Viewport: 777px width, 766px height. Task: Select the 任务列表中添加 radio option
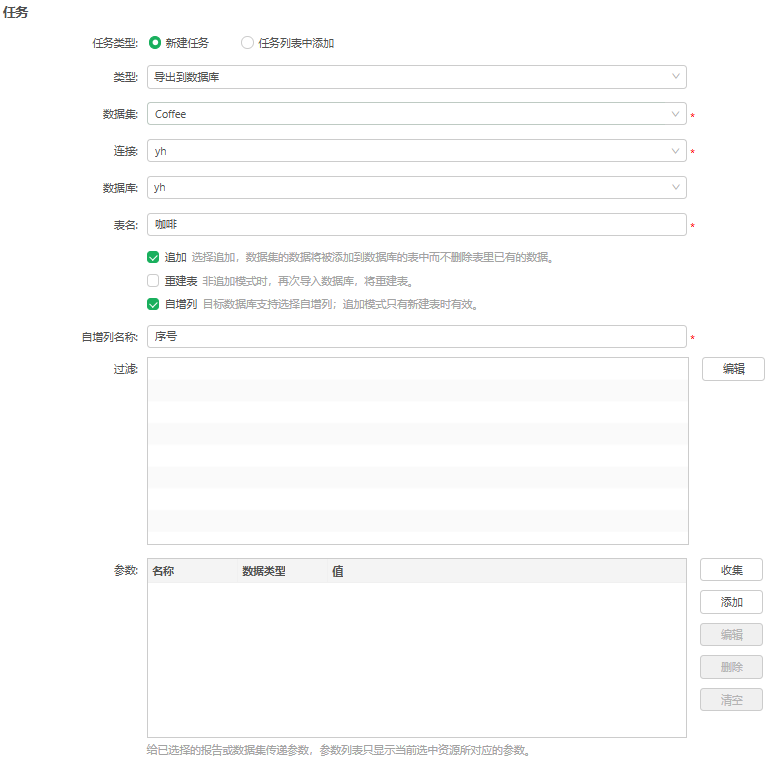click(247, 43)
